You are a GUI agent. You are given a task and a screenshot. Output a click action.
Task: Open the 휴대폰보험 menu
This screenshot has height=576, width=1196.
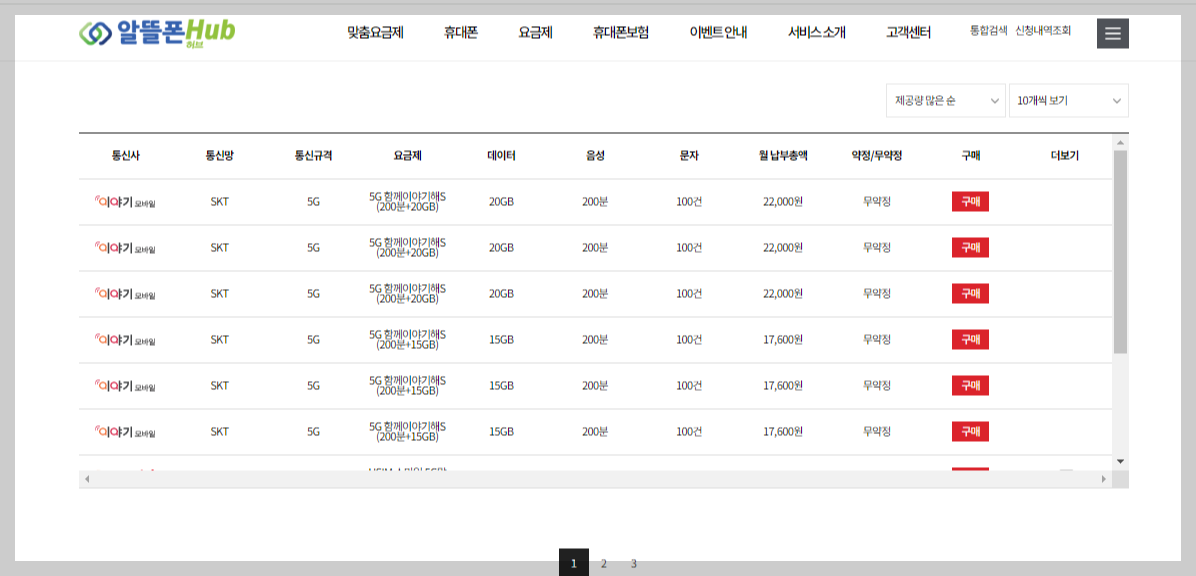(x=620, y=33)
